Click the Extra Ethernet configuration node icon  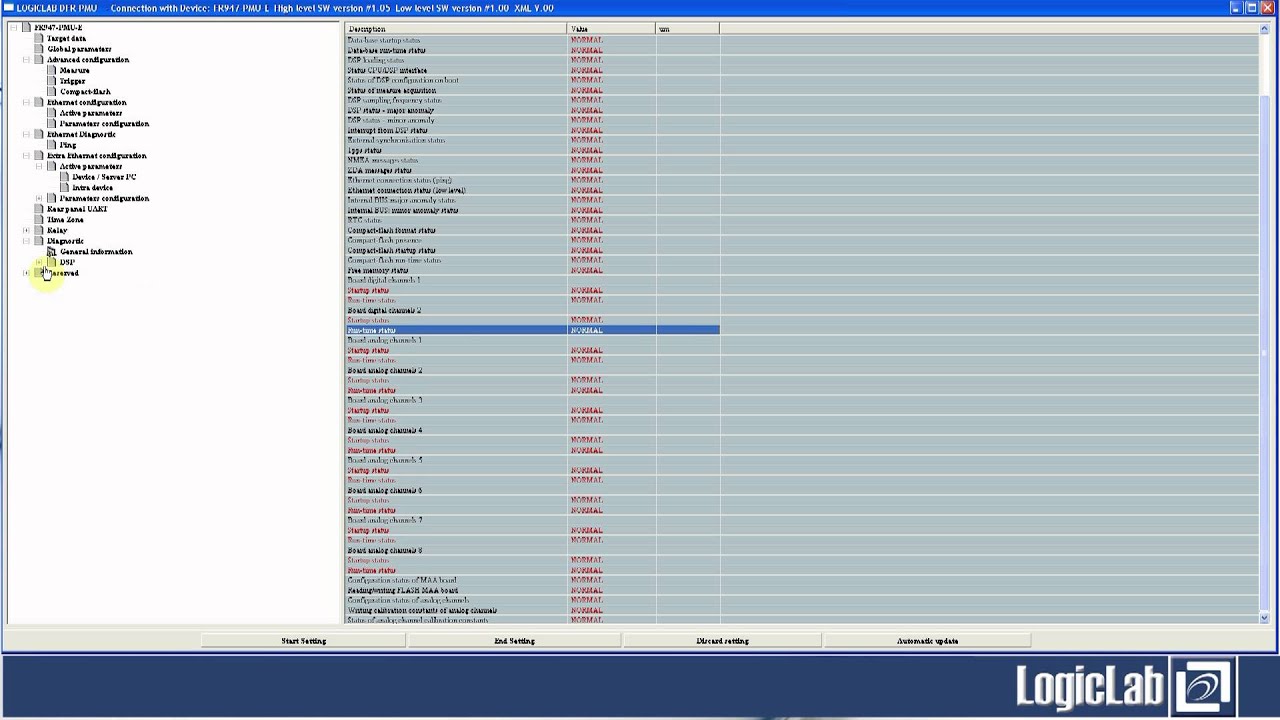[x=39, y=156]
